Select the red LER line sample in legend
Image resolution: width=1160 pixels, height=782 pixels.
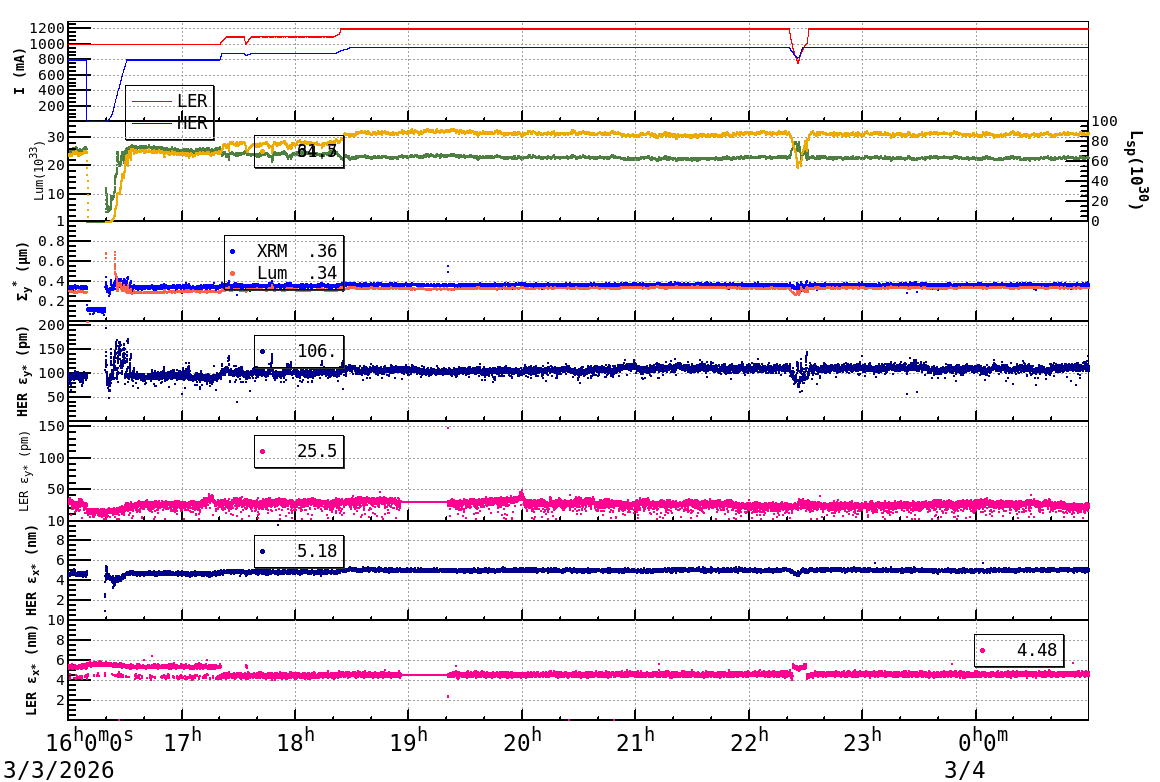(151, 101)
